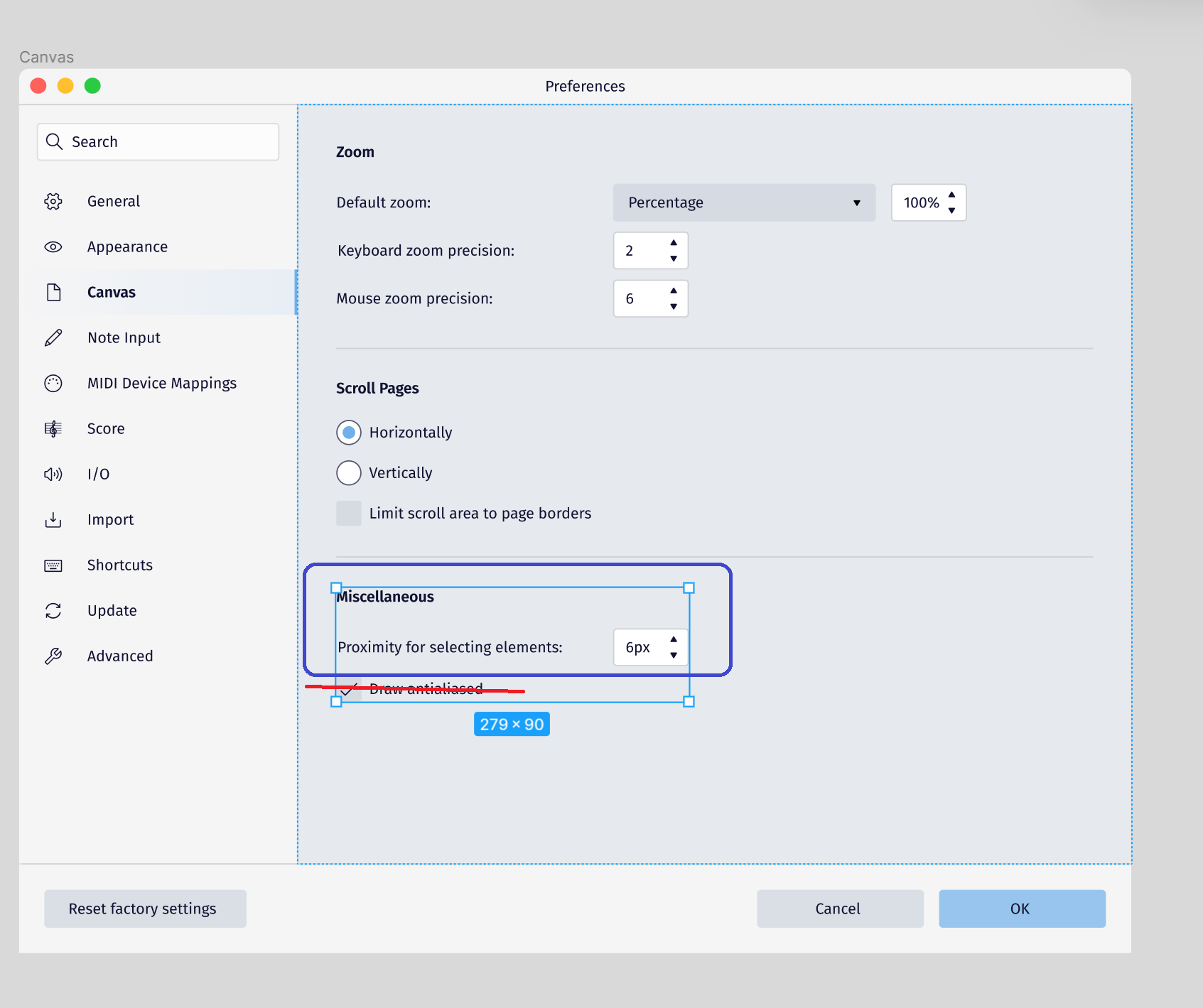Select Horizontally for scroll pages

pyautogui.click(x=349, y=432)
